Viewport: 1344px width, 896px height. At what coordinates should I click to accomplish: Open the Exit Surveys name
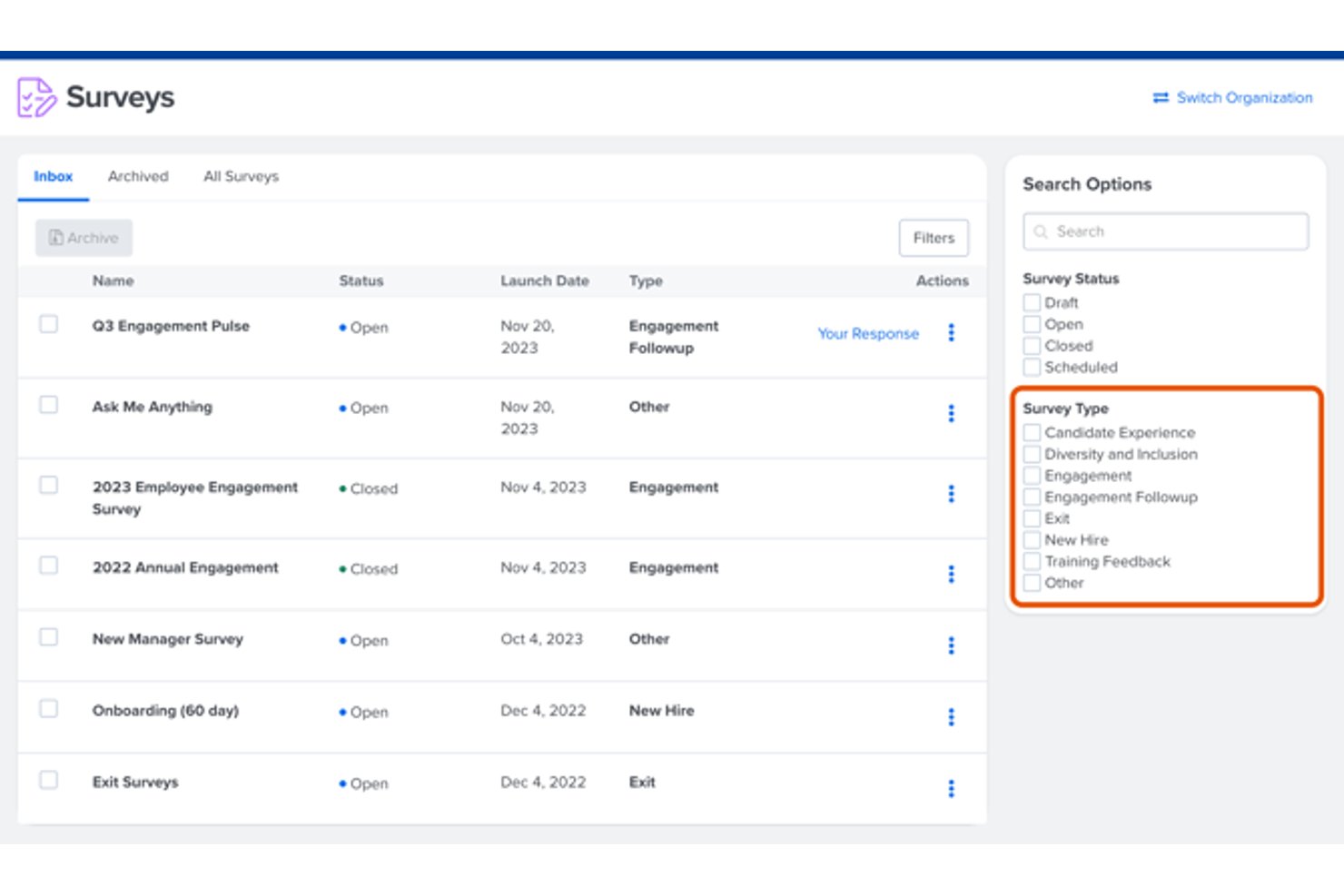(135, 783)
